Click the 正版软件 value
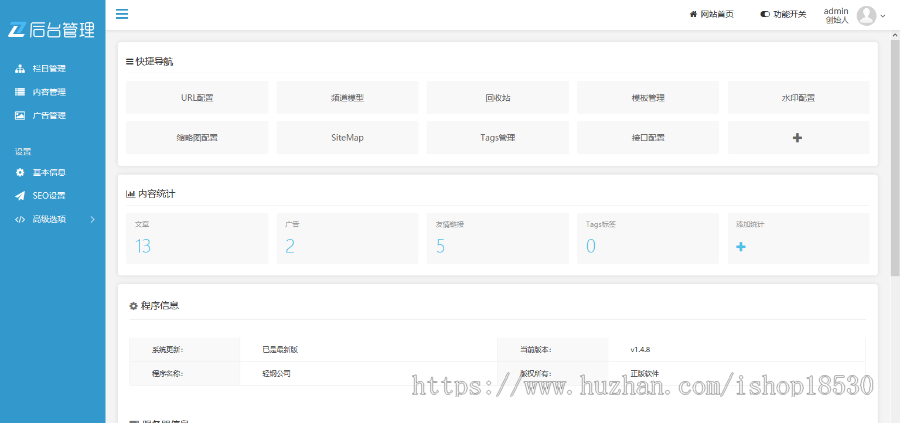The height and width of the screenshot is (423, 900). 645,373
